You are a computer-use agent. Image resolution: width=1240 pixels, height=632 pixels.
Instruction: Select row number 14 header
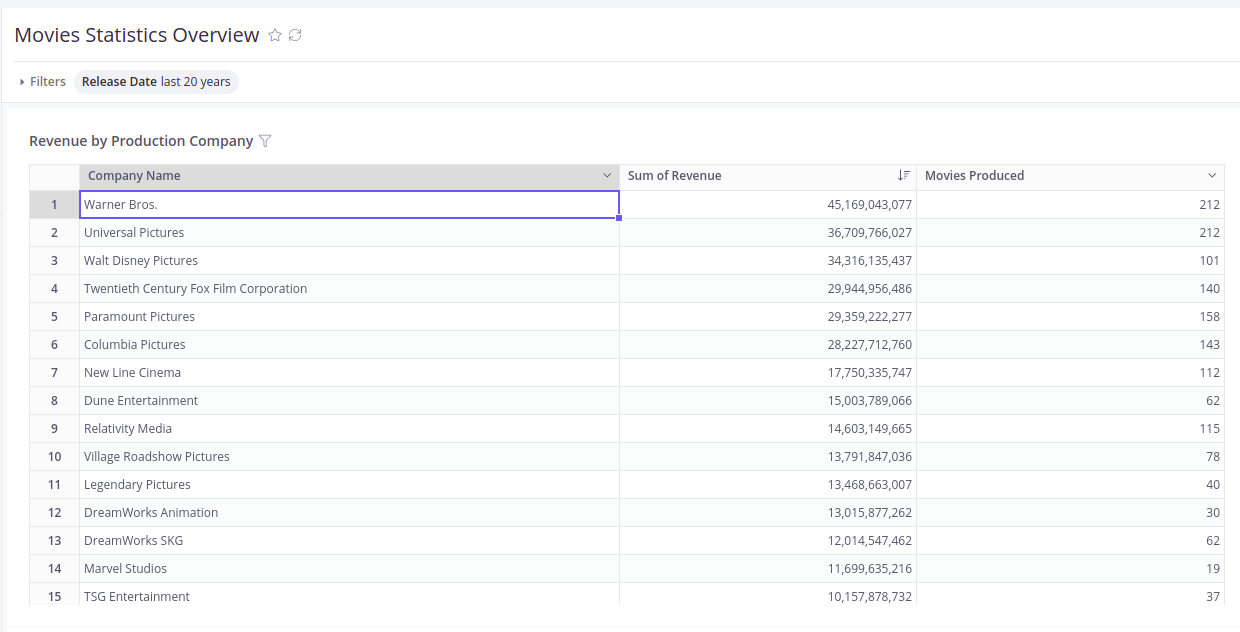coord(55,568)
